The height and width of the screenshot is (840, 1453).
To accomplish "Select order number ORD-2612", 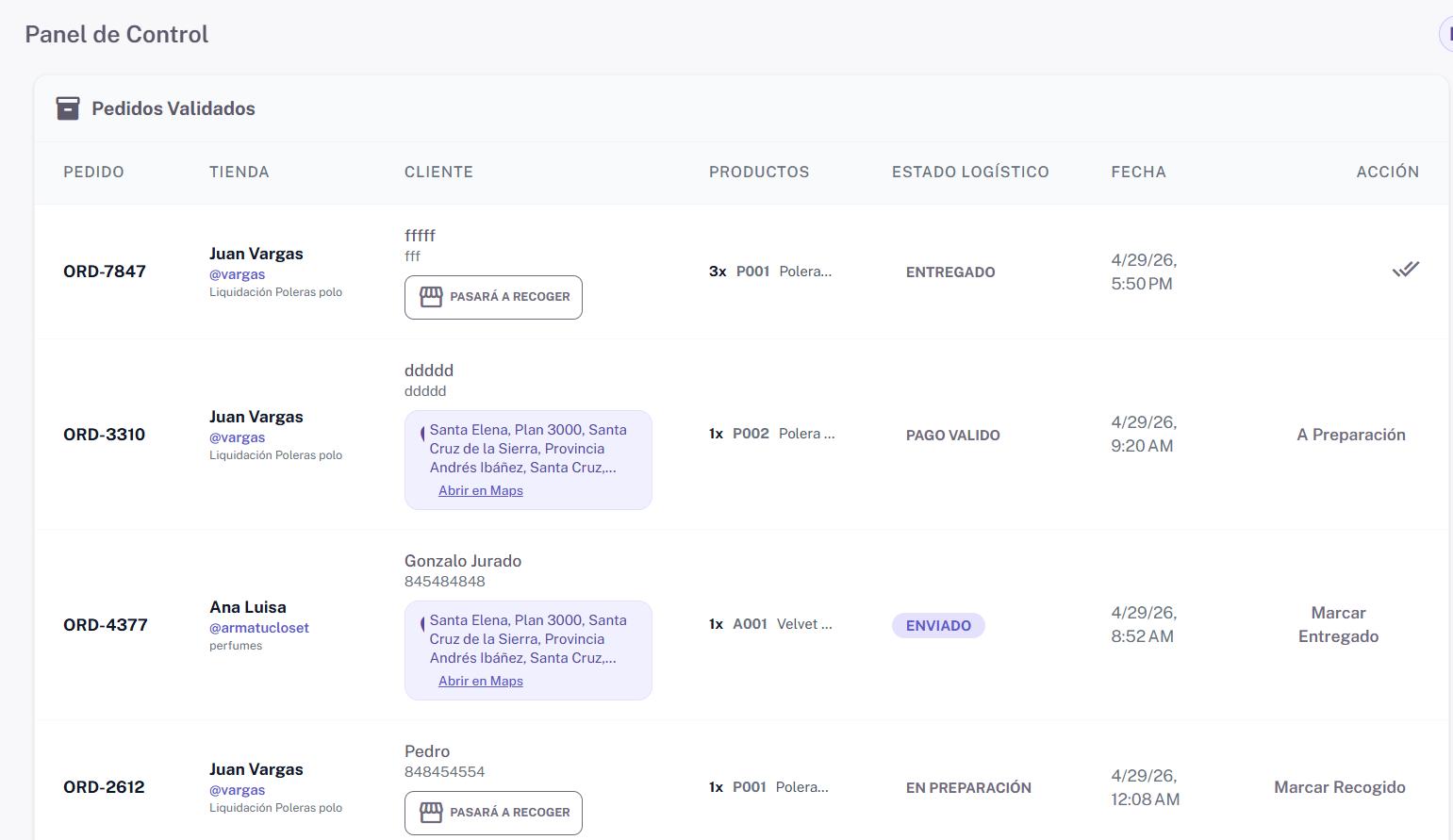I will [x=104, y=787].
